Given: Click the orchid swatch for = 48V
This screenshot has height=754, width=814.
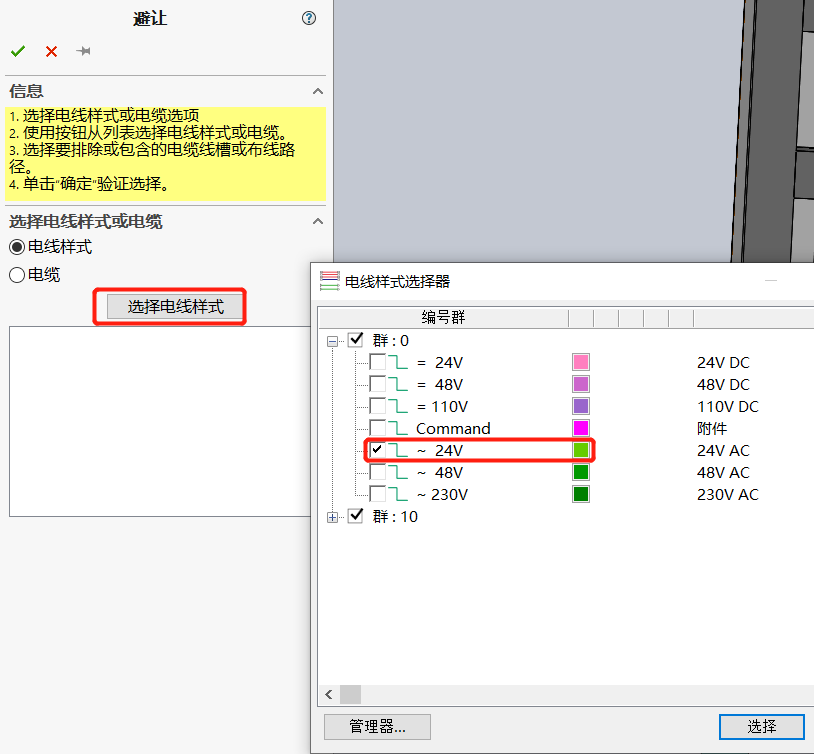Looking at the screenshot, I should pos(581,384).
